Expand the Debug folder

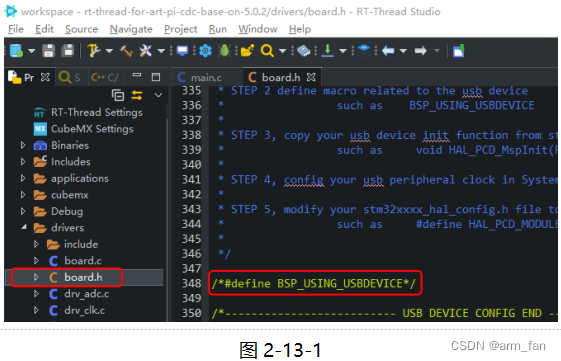pyautogui.click(x=23, y=211)
